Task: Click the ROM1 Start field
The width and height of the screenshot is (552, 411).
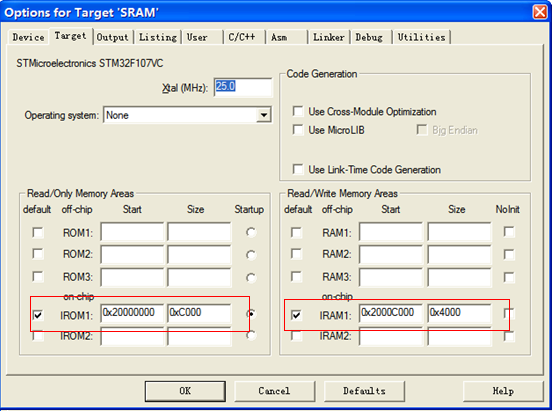Action: click(x=132, y=231)
